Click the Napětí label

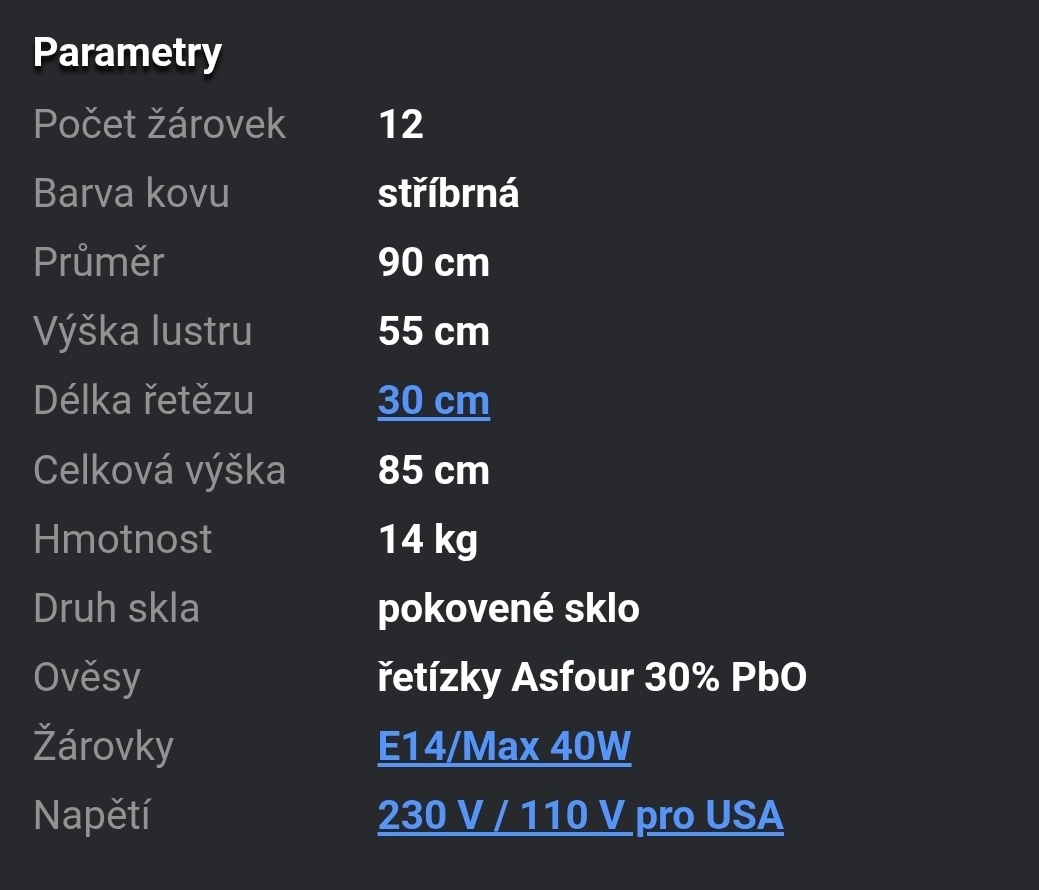coord(91,816)
